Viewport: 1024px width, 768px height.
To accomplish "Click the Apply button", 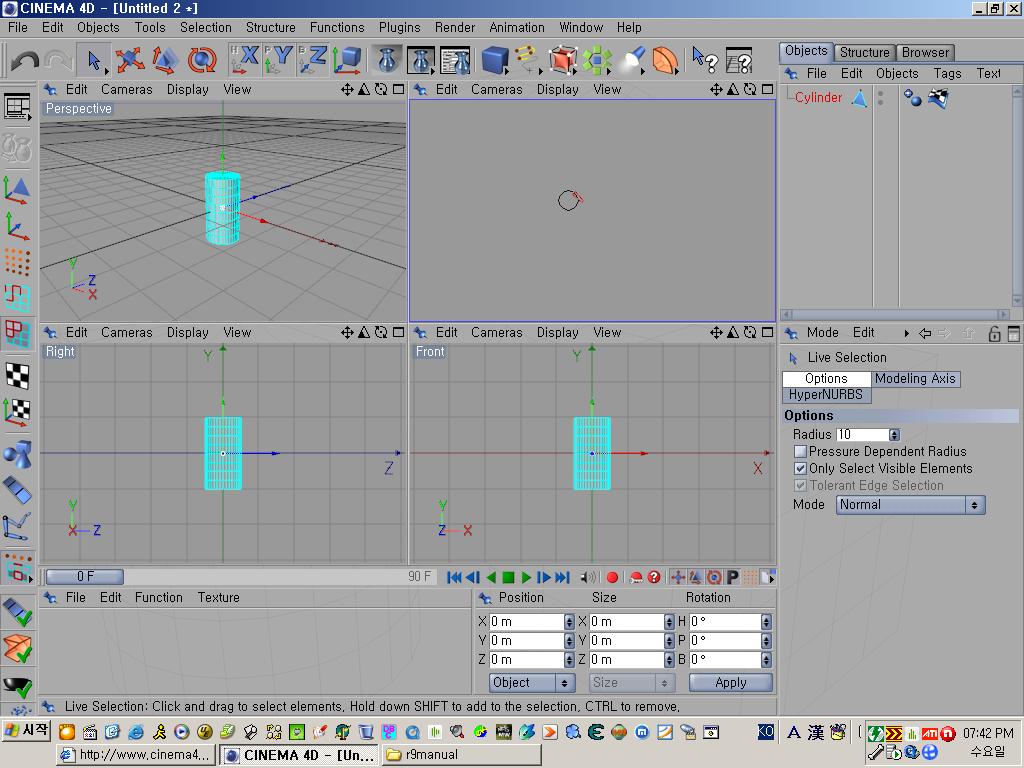I will [731, 682].
